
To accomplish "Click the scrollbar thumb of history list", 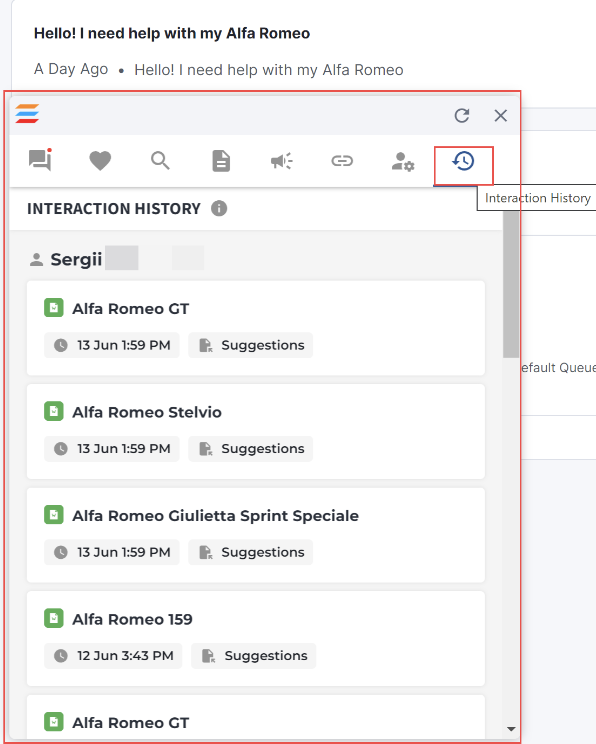I will [x=511, y=283].
